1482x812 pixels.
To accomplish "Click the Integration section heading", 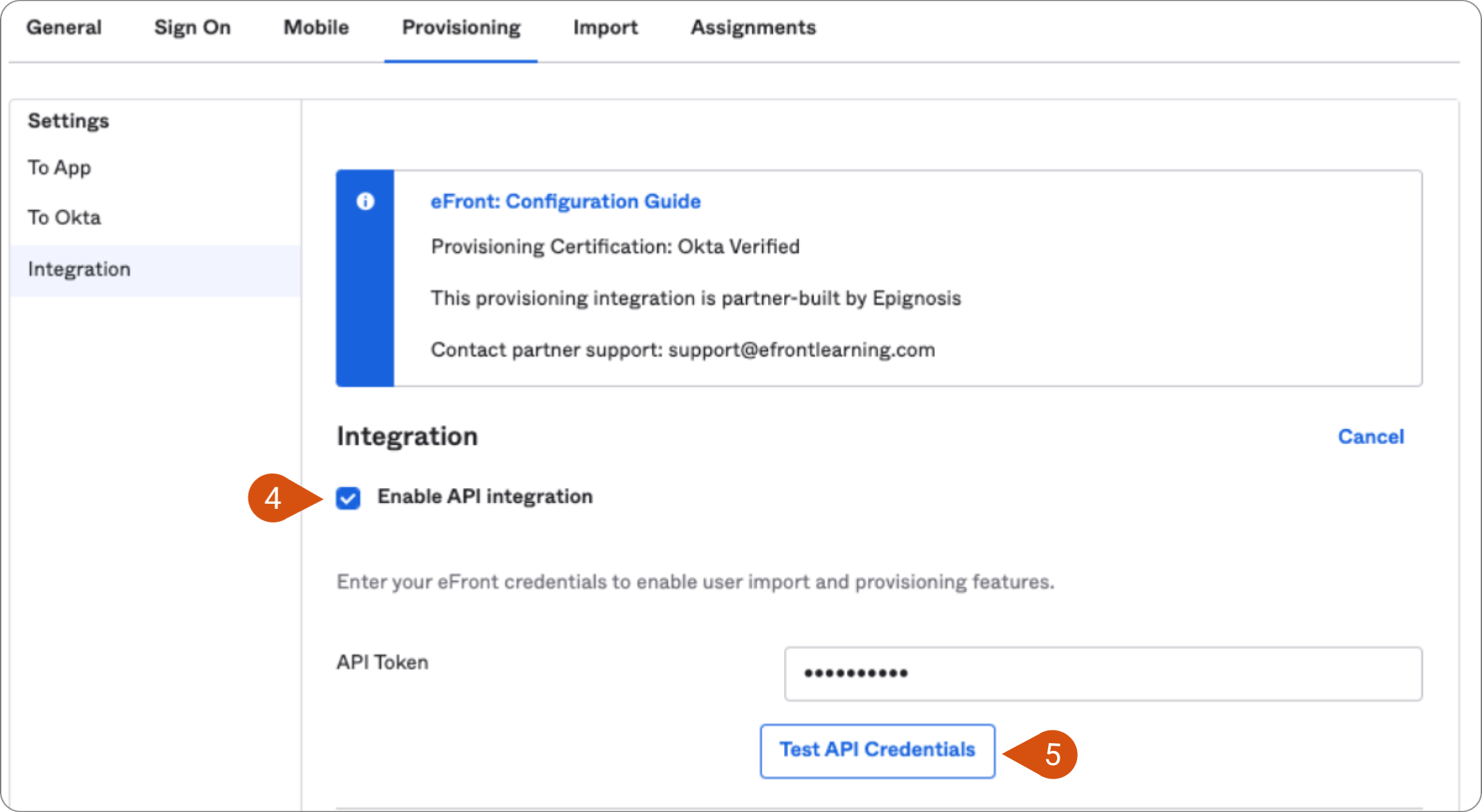I will (x=407, y=437).
